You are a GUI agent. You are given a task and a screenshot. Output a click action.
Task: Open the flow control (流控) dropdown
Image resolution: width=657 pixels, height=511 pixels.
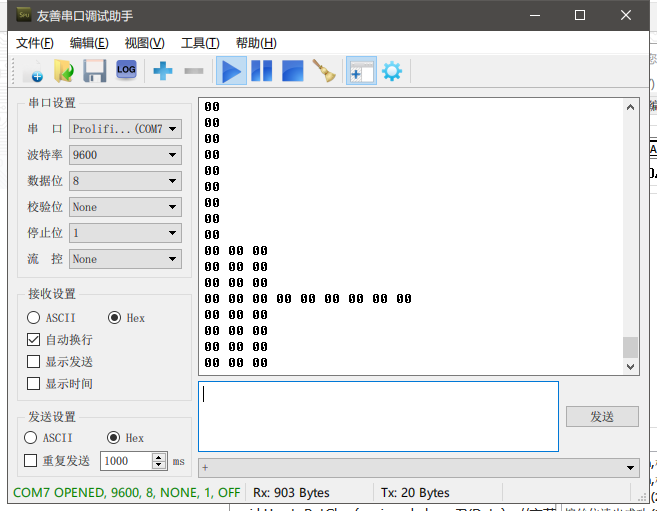pyautogui.click(x=125, y=259)
